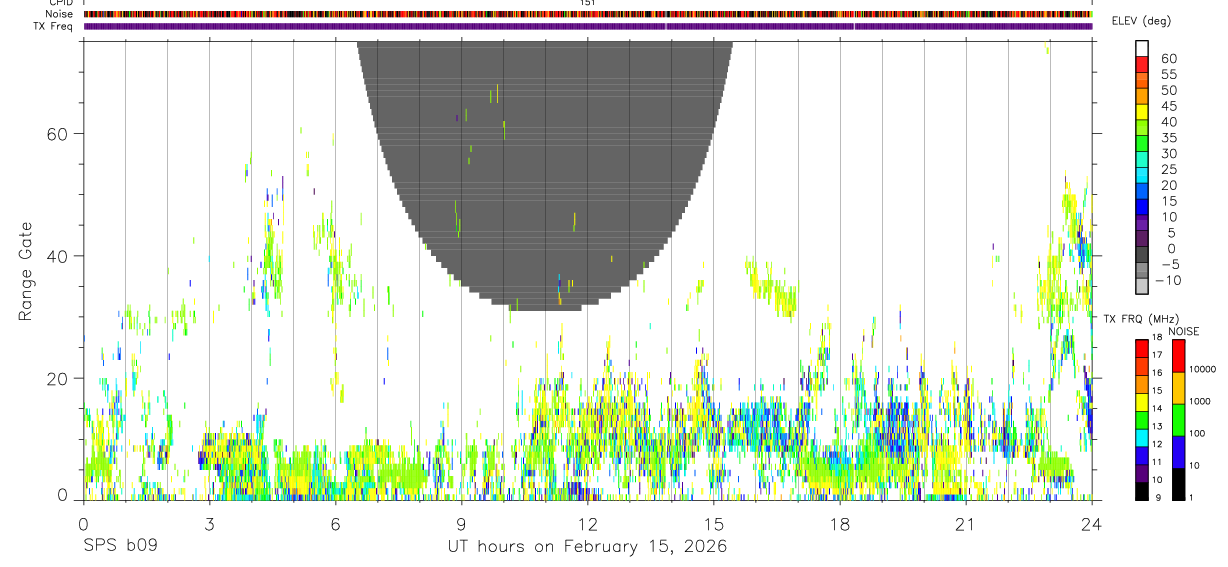Viewport: 1228px width, 567px height.
Task: Click the red top segment of the TX FRQ colorbar
Action: click(x=1142, y=348)
